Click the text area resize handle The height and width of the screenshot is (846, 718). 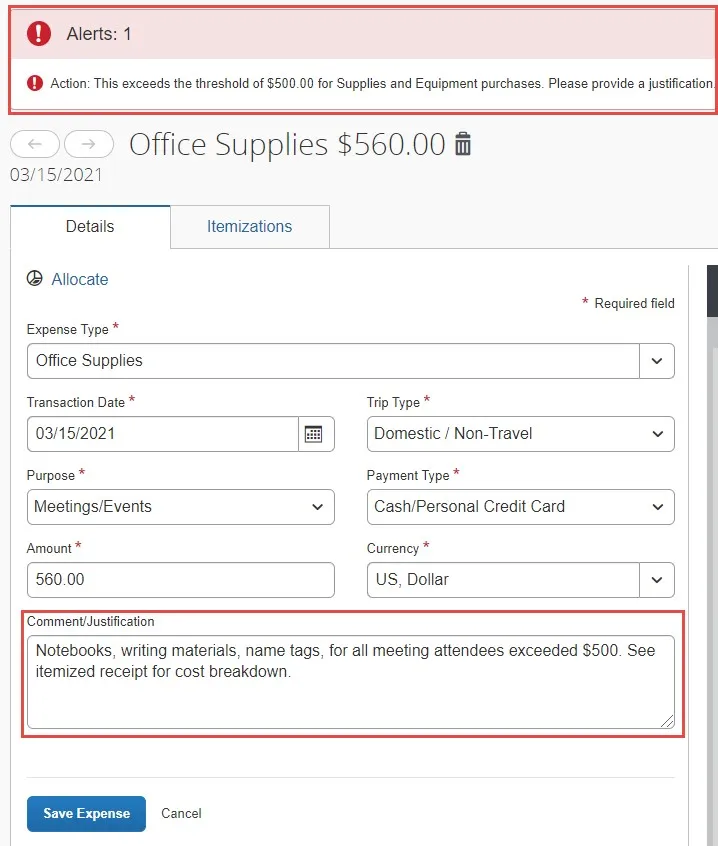(x=667, y=721)
